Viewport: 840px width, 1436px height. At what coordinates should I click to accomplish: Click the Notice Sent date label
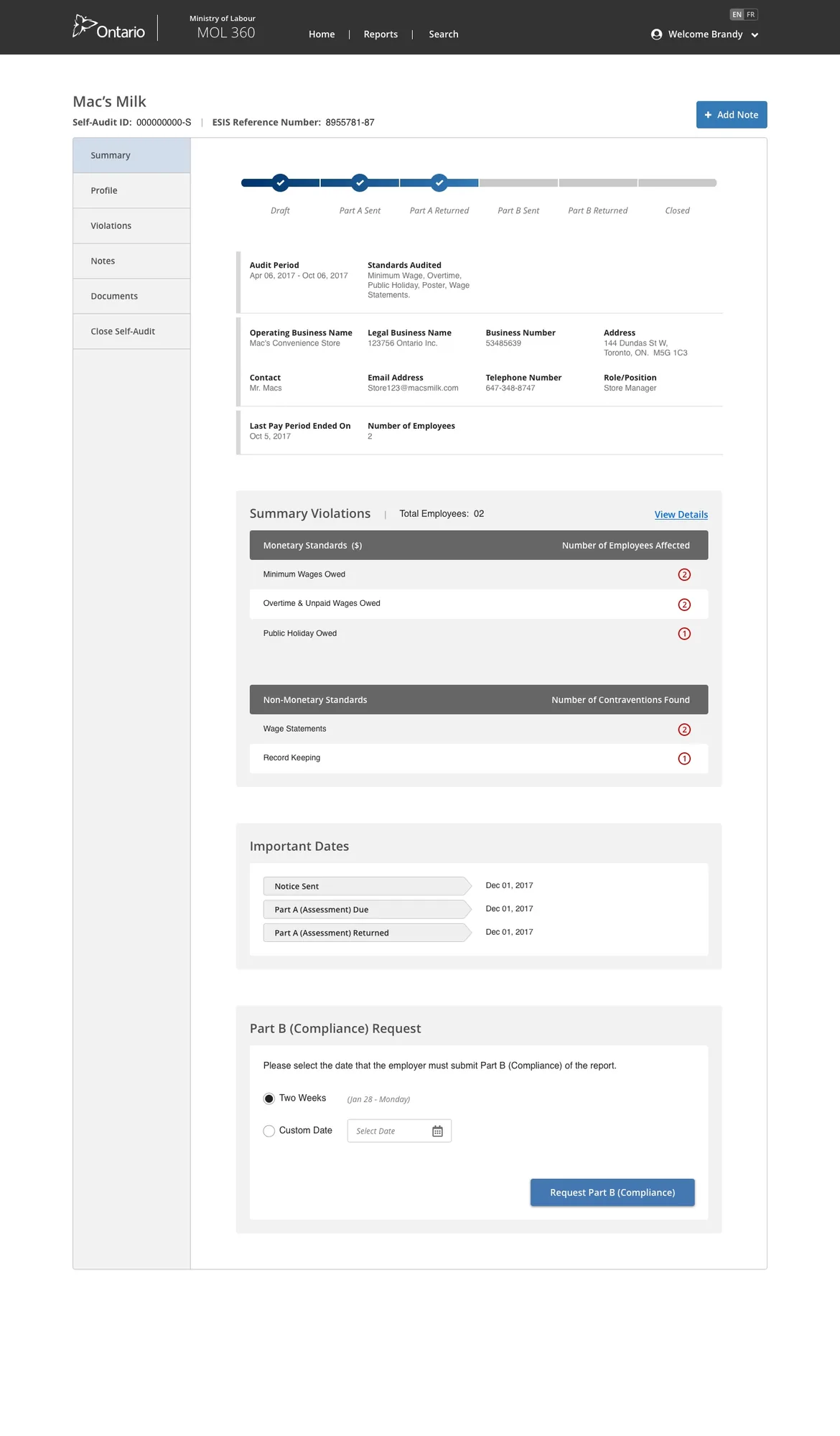367,886
